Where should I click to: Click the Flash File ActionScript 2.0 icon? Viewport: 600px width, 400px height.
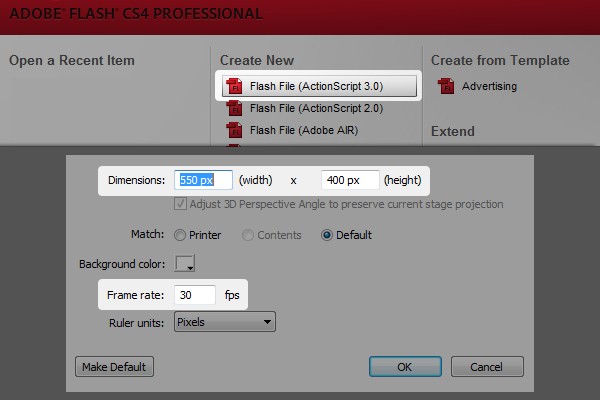click(234, 108)
